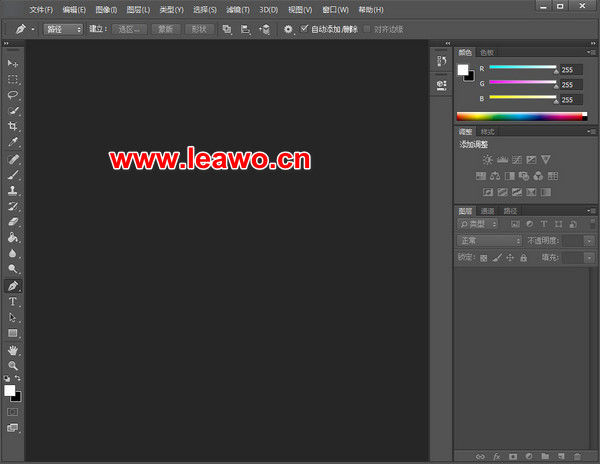This screenshot has height=464, width=600.
Task: Open path operations in options bar
Action: [227, 29]
